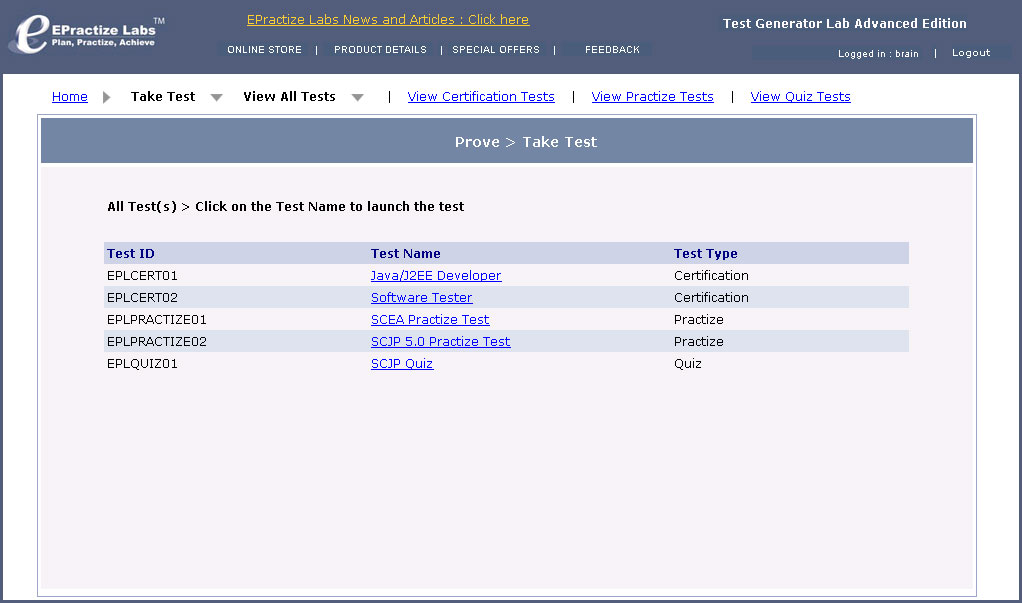Launch the Software Tester test

(422, 298)
